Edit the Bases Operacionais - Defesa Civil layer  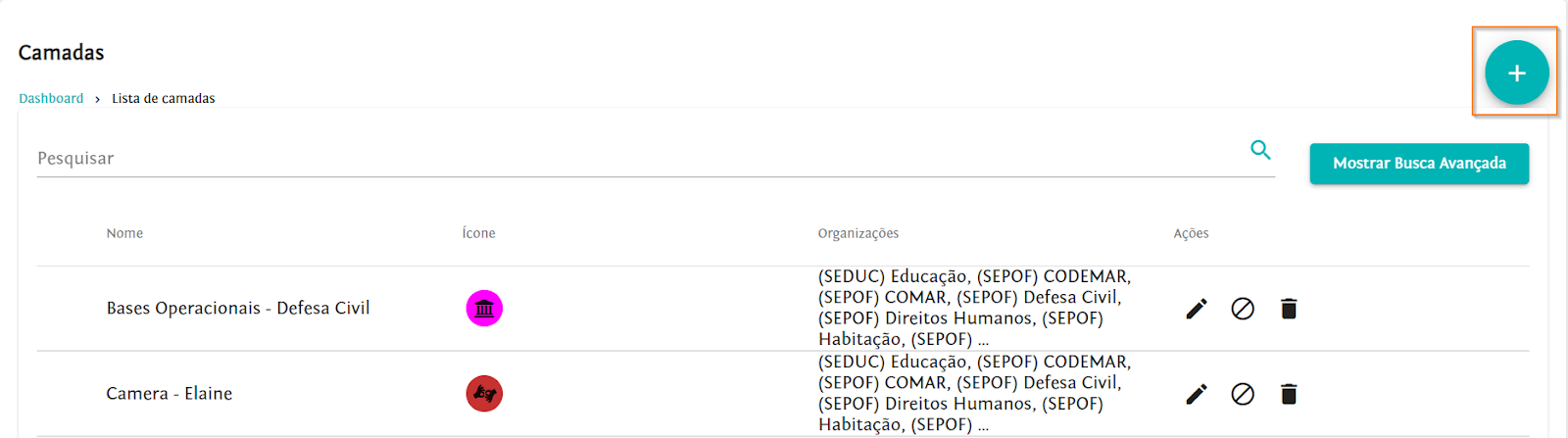point(1197,309)
